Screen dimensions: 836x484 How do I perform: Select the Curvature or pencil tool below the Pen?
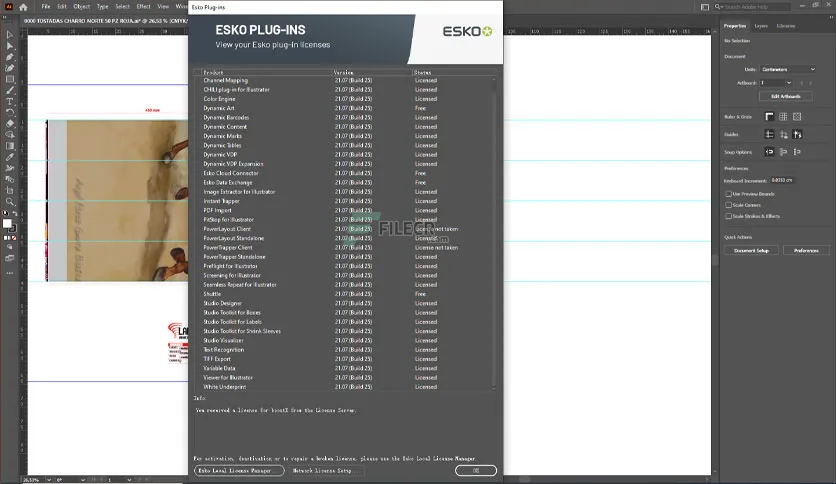coord(10,68)
